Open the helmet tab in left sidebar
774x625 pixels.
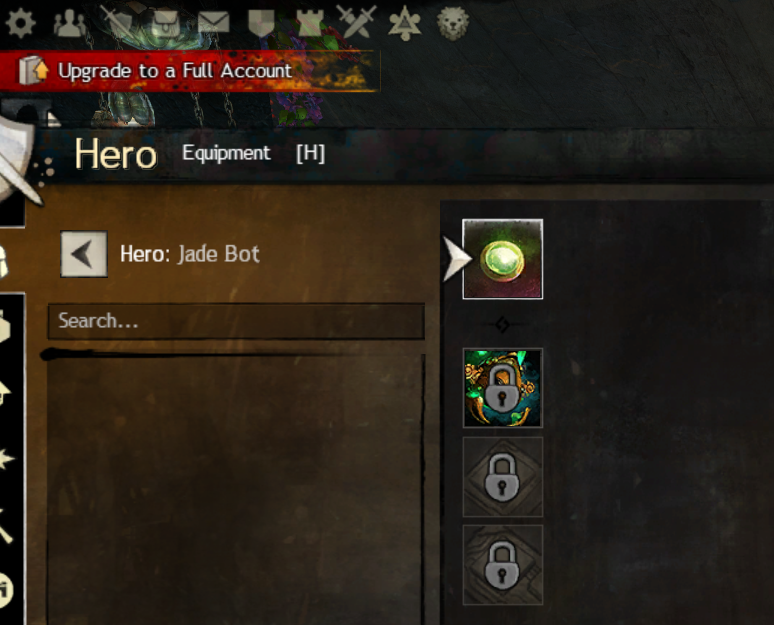pyautogui.click(x=4, y=261)
